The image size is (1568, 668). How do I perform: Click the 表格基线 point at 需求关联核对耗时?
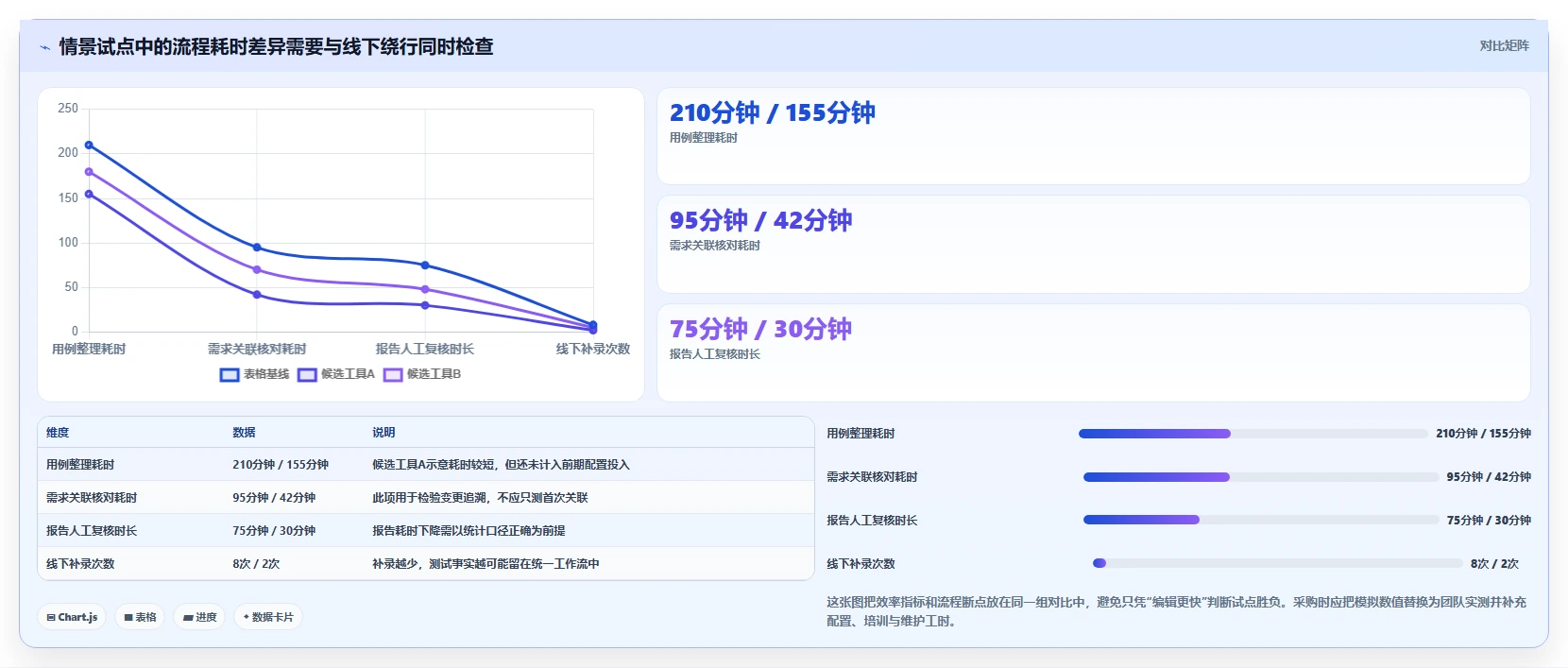[257, 248]
